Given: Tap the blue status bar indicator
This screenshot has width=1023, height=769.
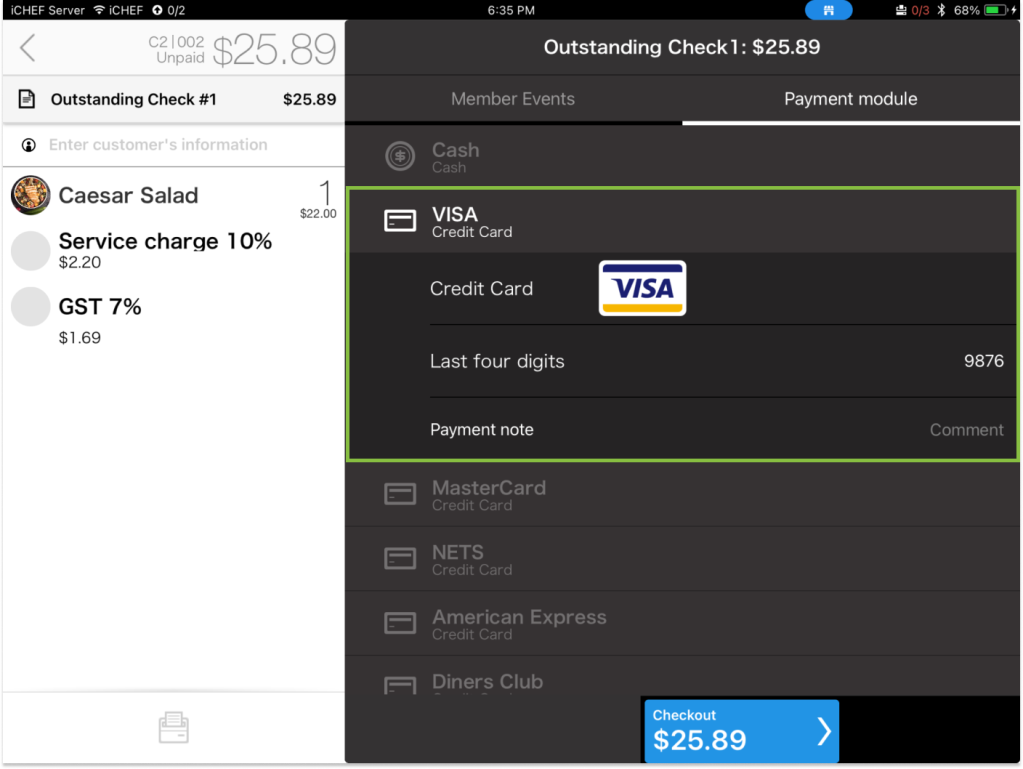Looking at the screenshot, I should tap(828, 10).
